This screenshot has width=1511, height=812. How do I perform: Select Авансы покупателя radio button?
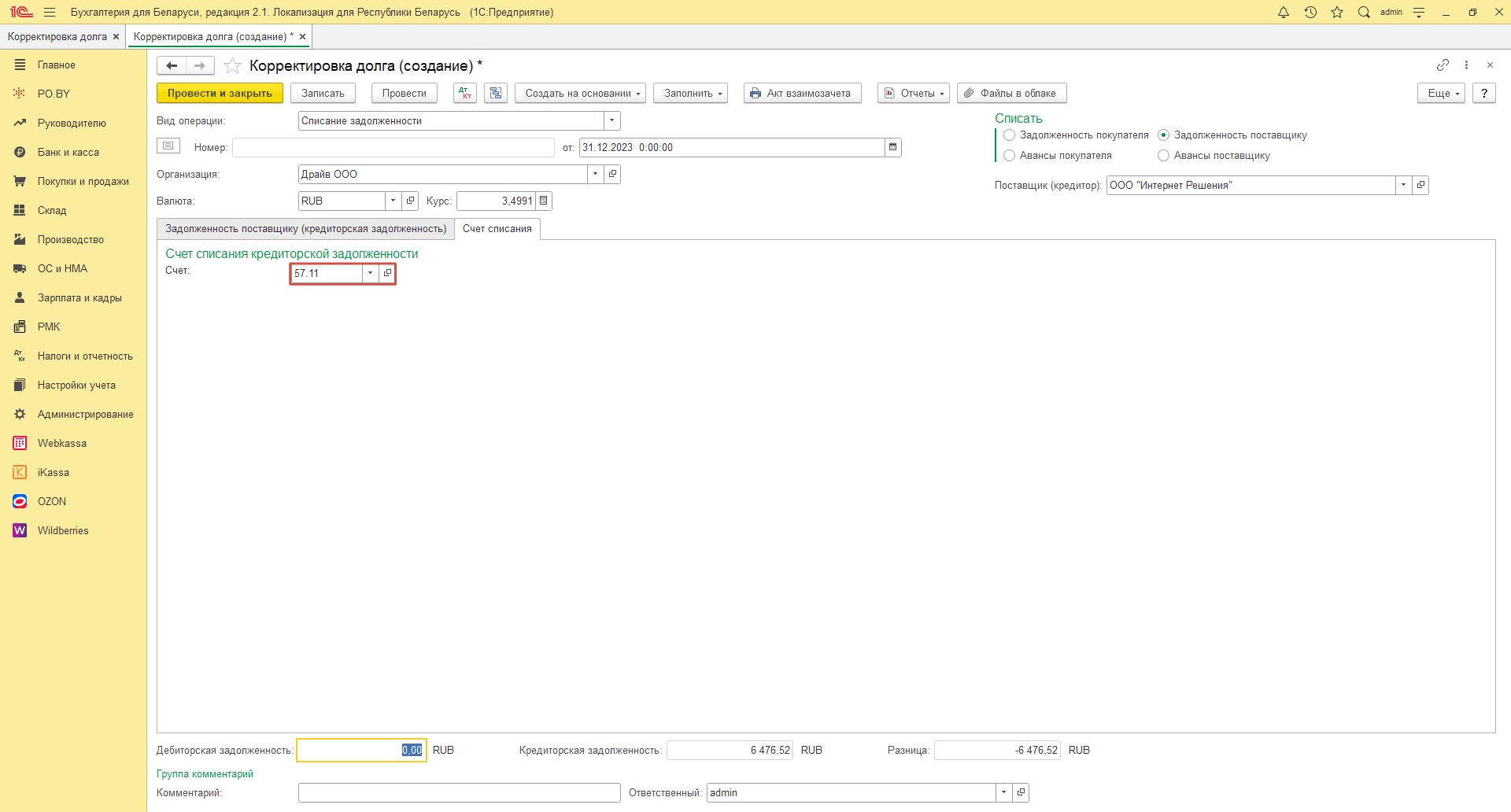point(1009,156)
